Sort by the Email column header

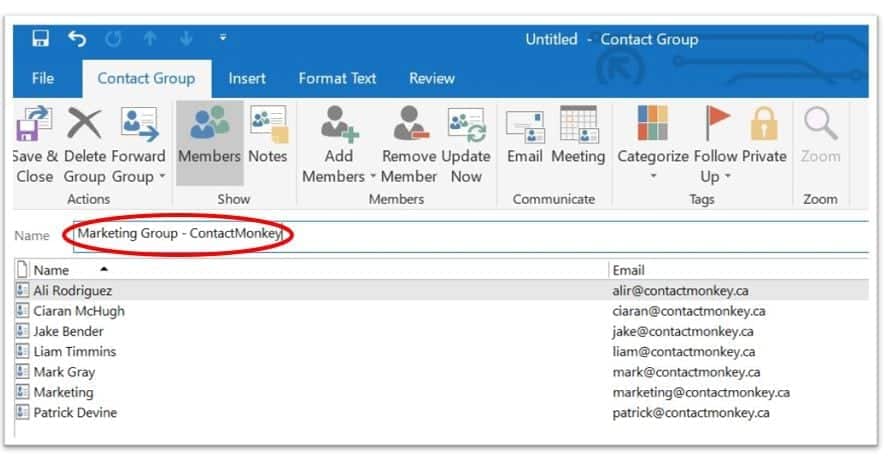coord(629,270)
